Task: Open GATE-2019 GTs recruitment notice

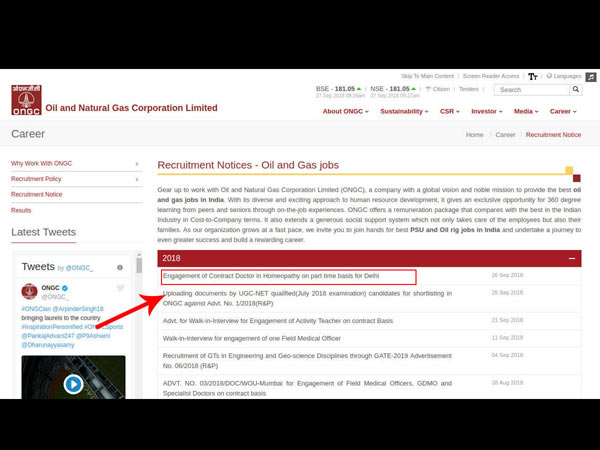Action: click(307, 361)
